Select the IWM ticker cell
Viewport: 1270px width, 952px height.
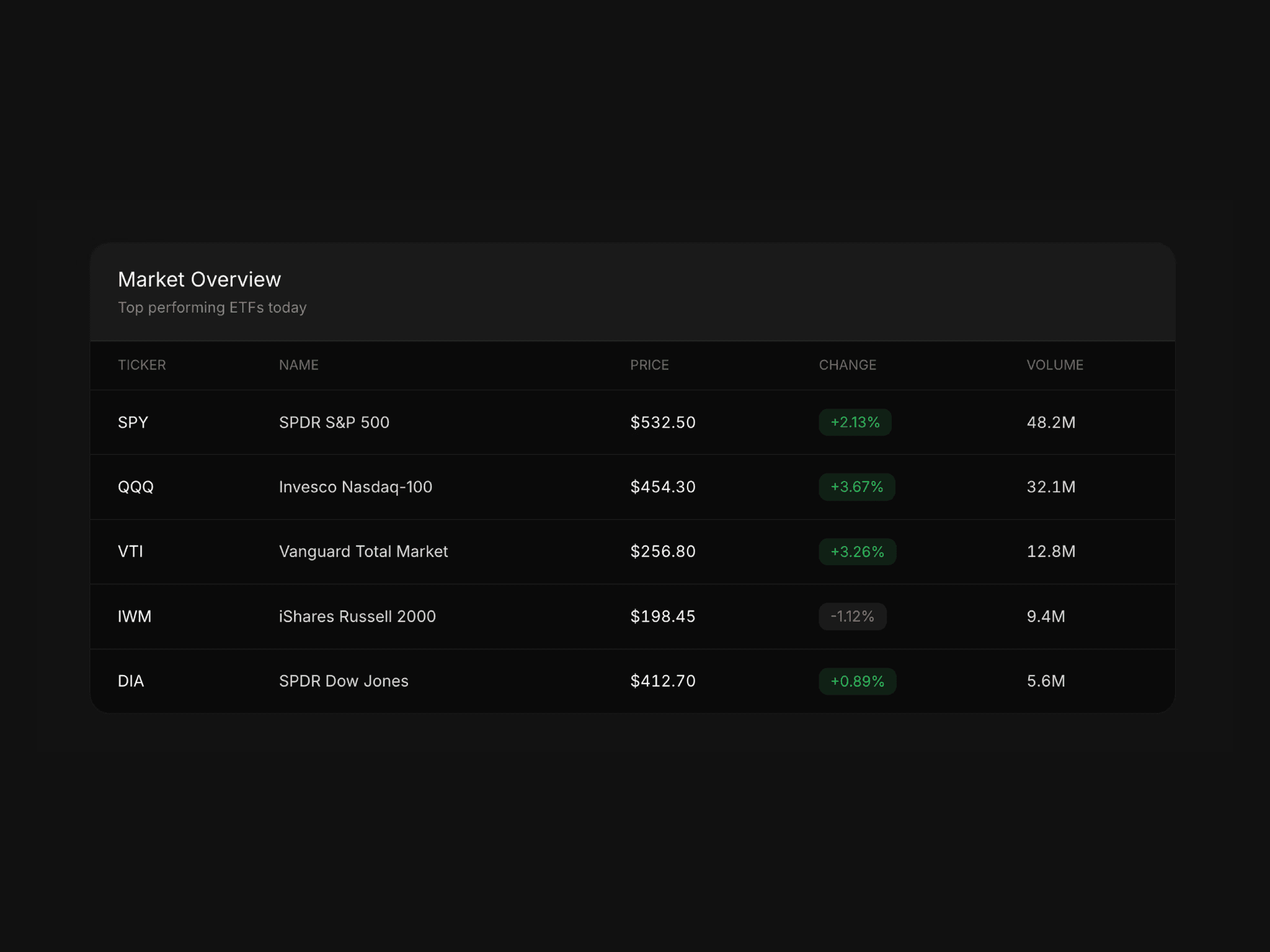click(x=135, y=617)
